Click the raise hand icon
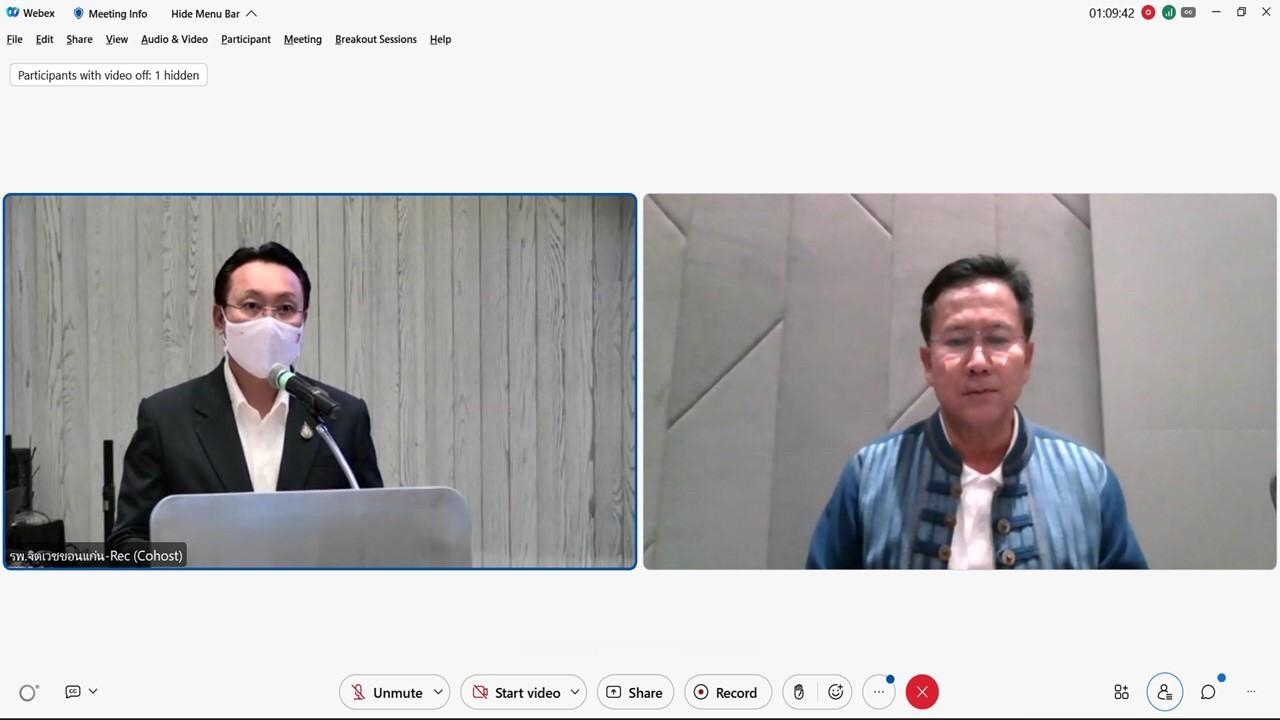 [x=798, y=692]
